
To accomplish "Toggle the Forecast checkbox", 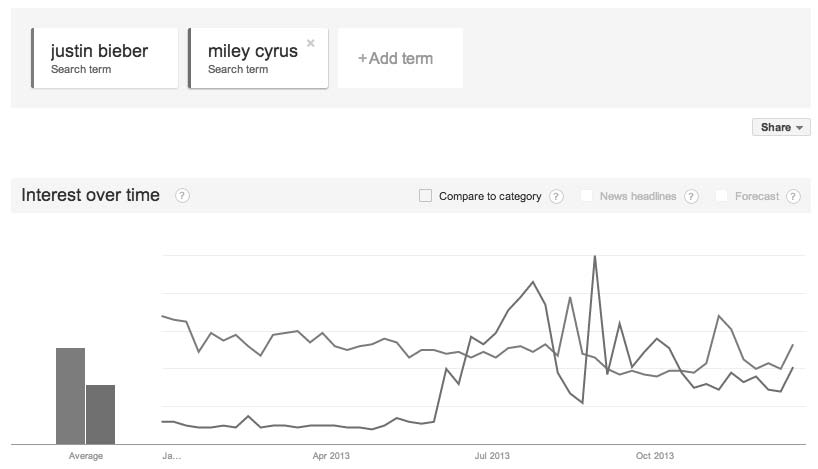I will click(x=721, y=196).
